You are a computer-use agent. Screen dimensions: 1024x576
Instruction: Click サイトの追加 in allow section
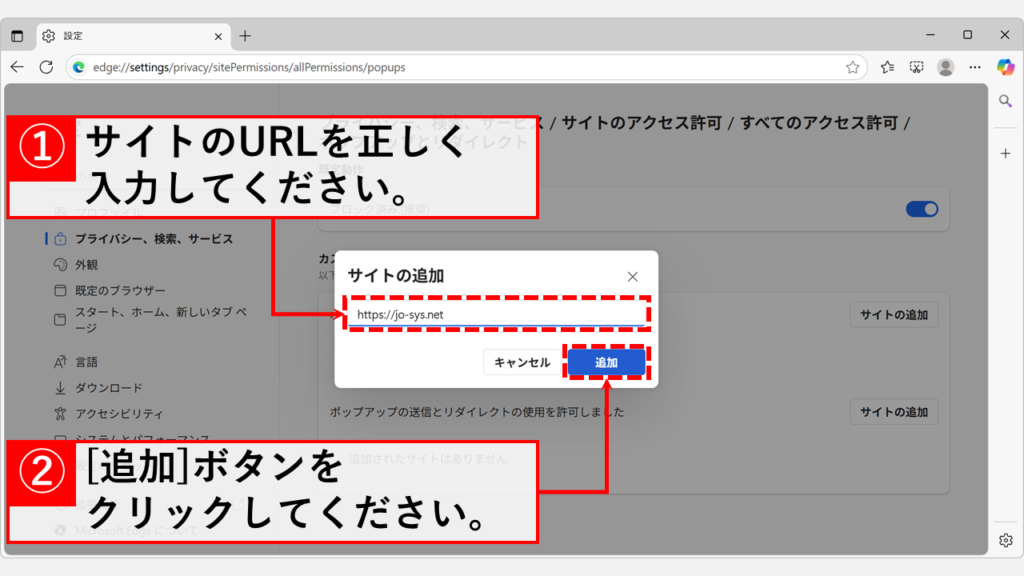pyautogui.click(x=894, y=412)
